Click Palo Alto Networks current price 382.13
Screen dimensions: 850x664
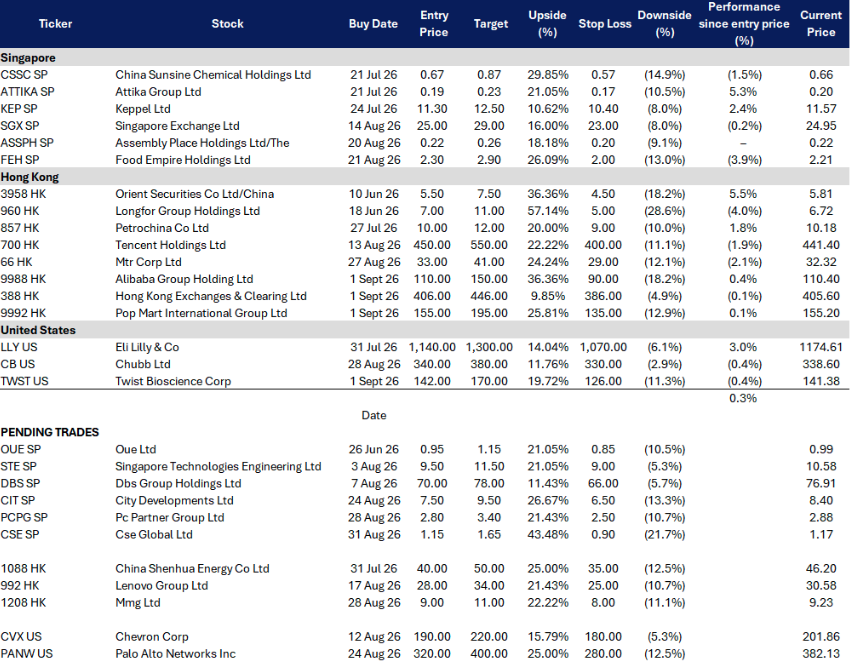pyautogui.click(x=821, y=654)
